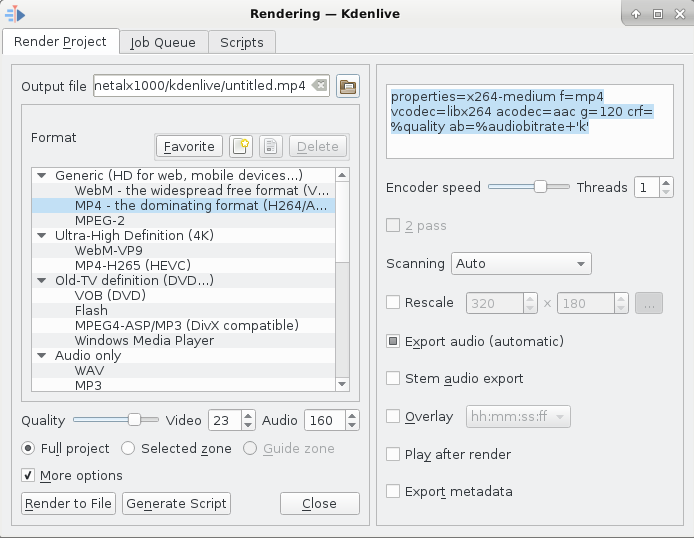Select Windows Media Player profile
694x538 pixels.
click(184, 341)
